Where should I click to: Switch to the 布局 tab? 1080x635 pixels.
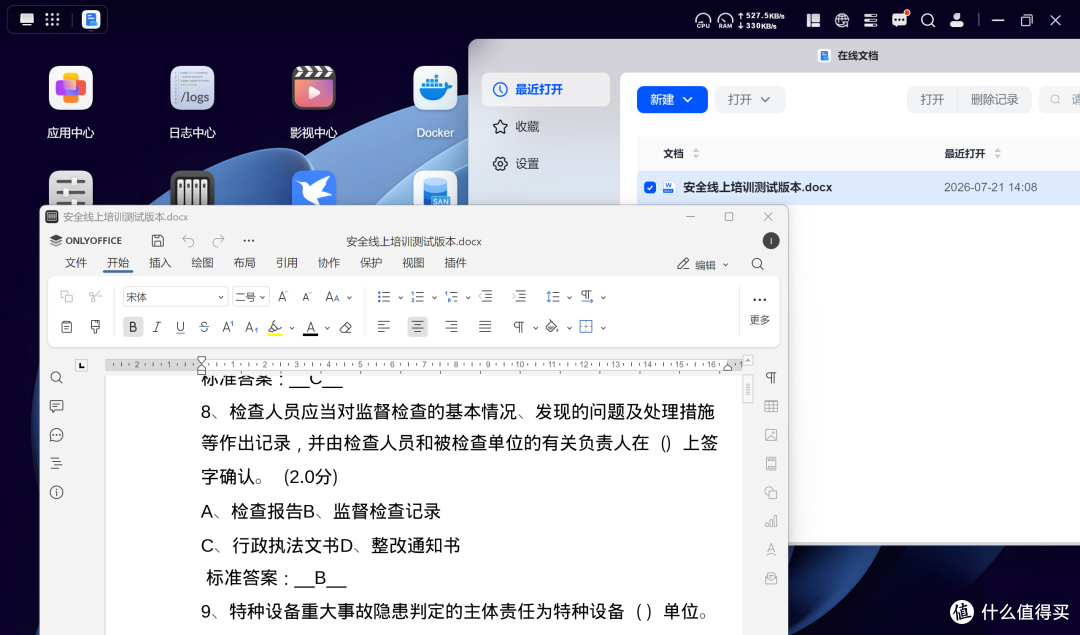point(244,263)
